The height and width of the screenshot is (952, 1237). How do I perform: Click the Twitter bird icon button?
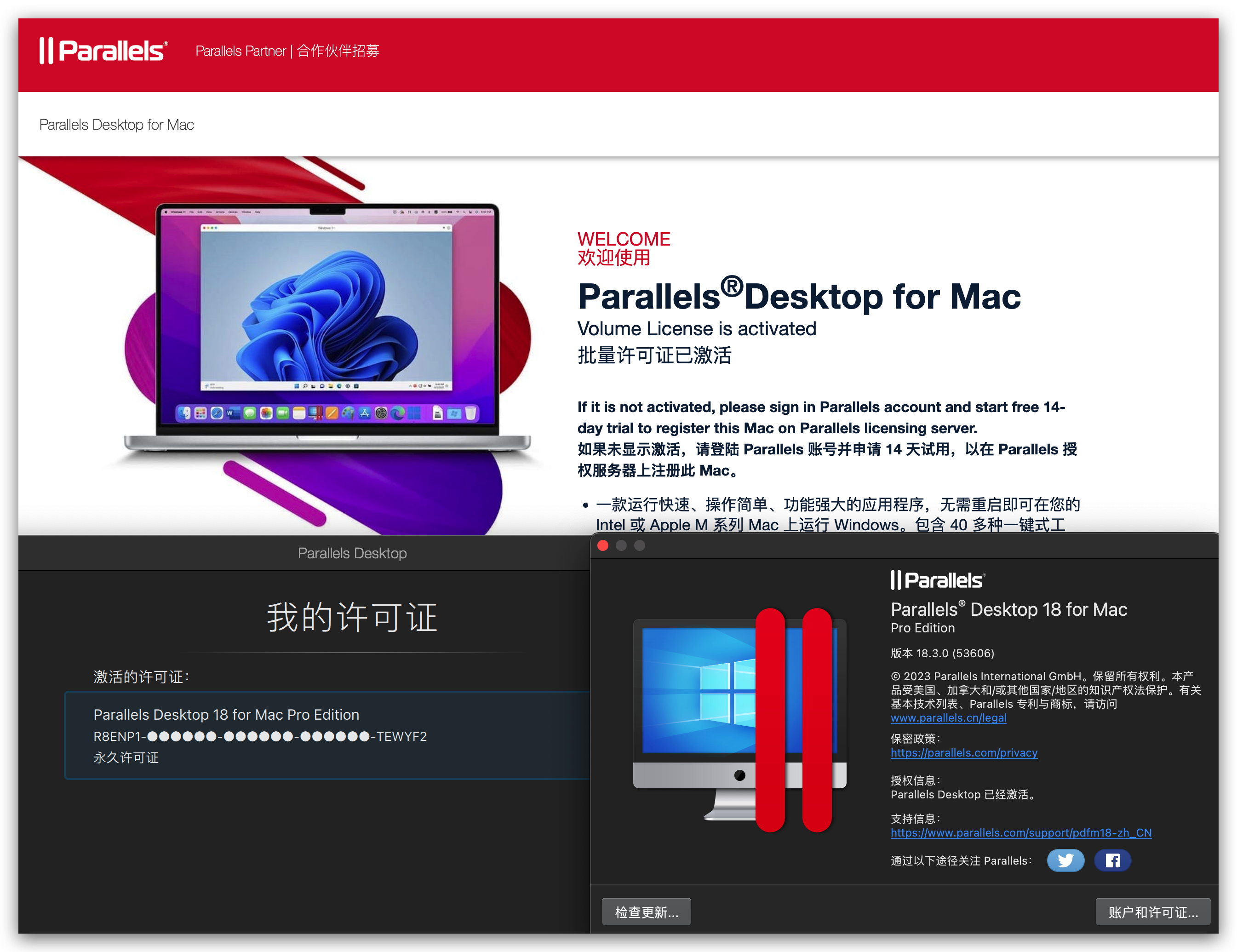pos(1065,860)
